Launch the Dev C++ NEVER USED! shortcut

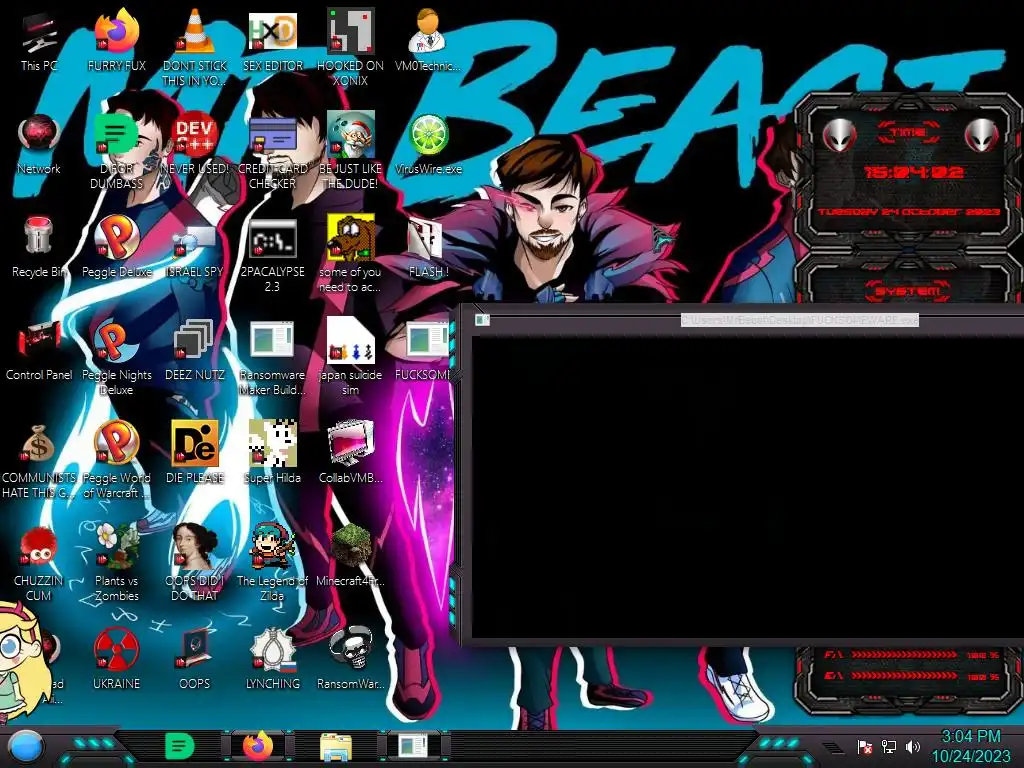coord(195,135)
